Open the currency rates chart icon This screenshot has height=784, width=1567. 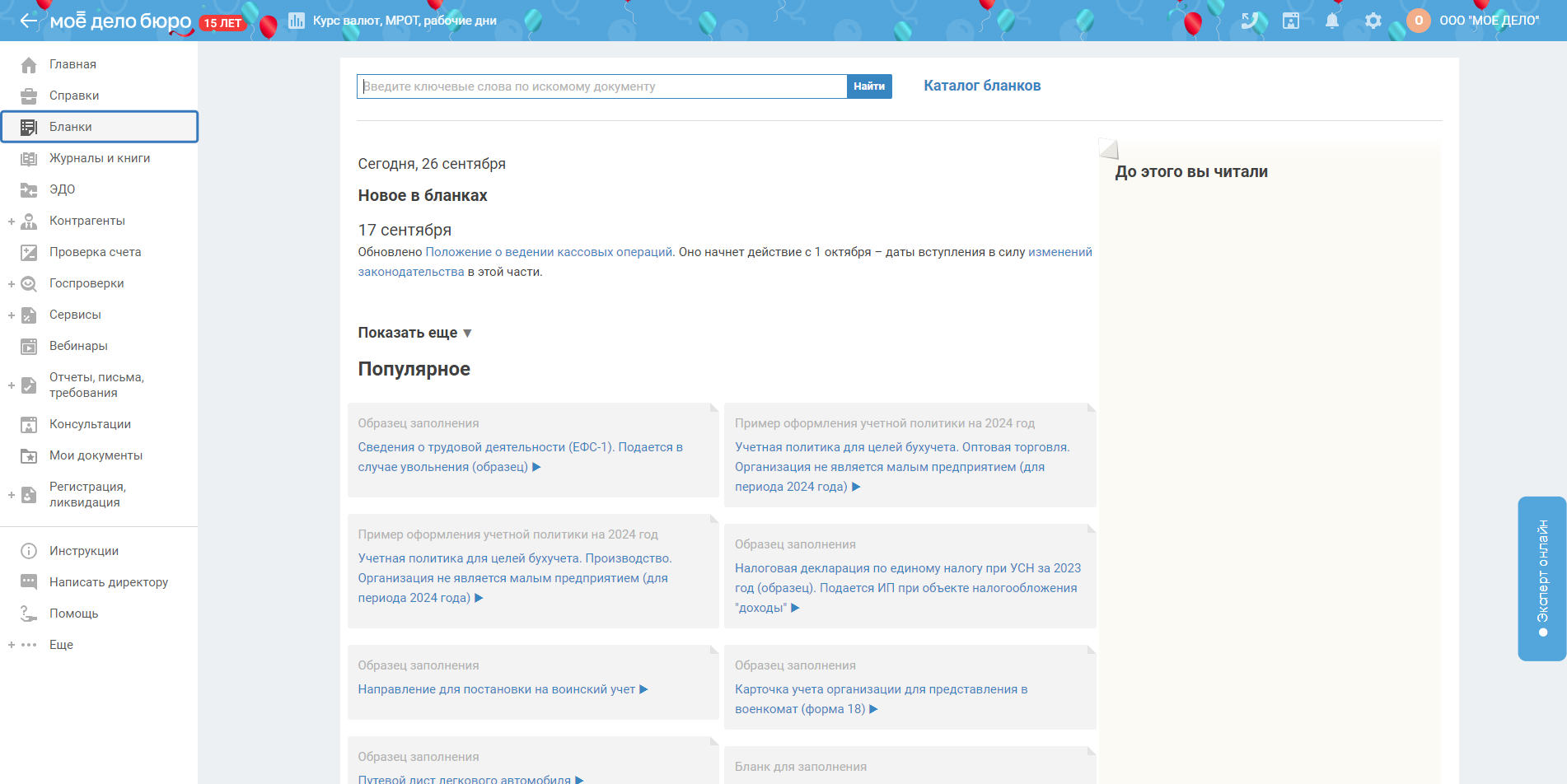point(297,21)
